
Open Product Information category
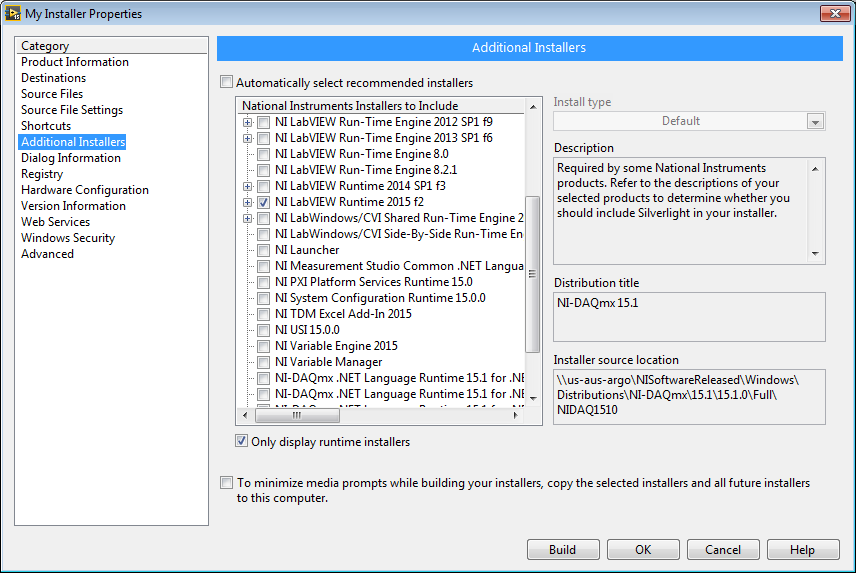(75, 62)
